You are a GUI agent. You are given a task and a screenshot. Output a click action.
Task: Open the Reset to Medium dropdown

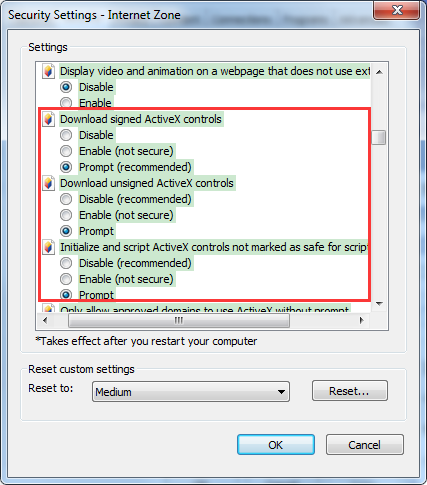coord(191,392)
